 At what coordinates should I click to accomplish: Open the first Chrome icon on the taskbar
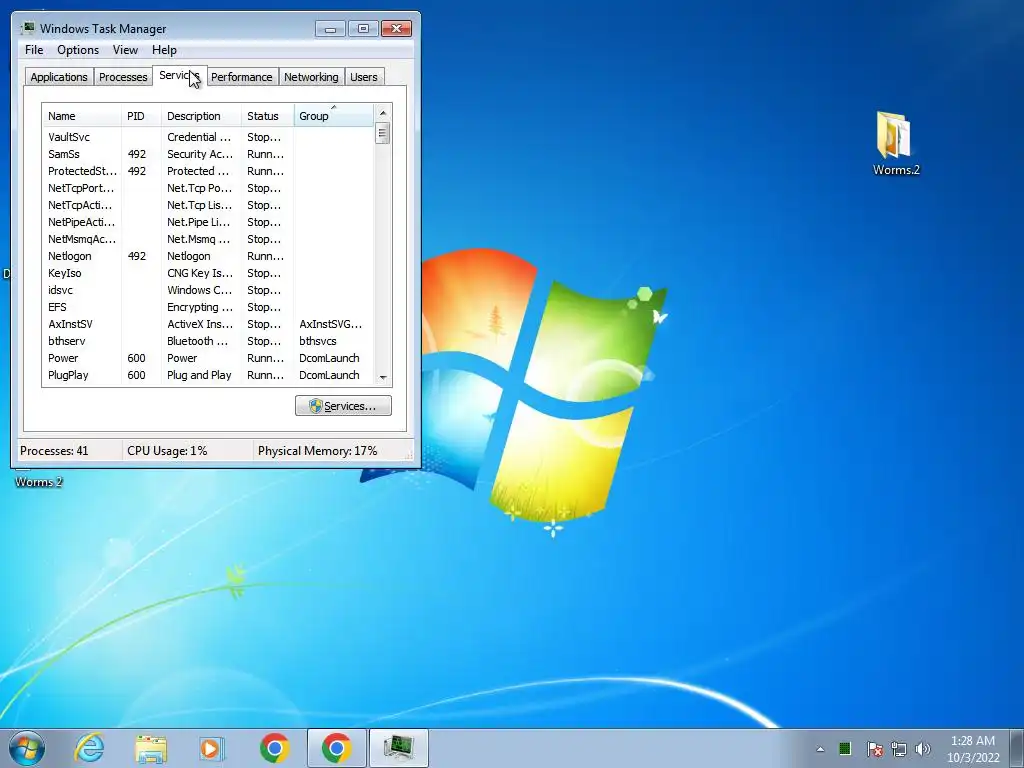point(274,748)
